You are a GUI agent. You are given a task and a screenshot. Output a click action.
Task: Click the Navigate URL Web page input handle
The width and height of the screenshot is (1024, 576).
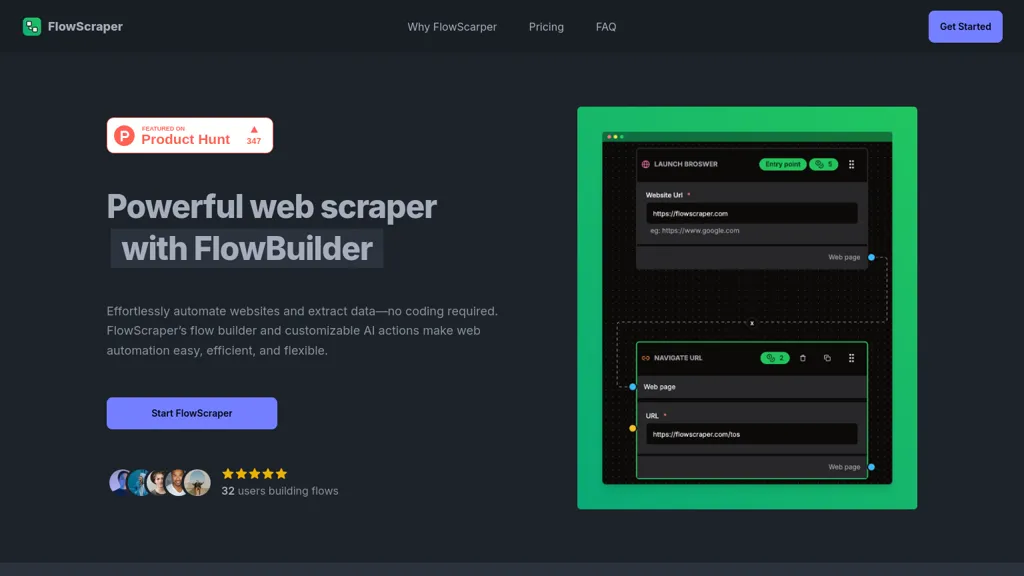click(632, 387)
